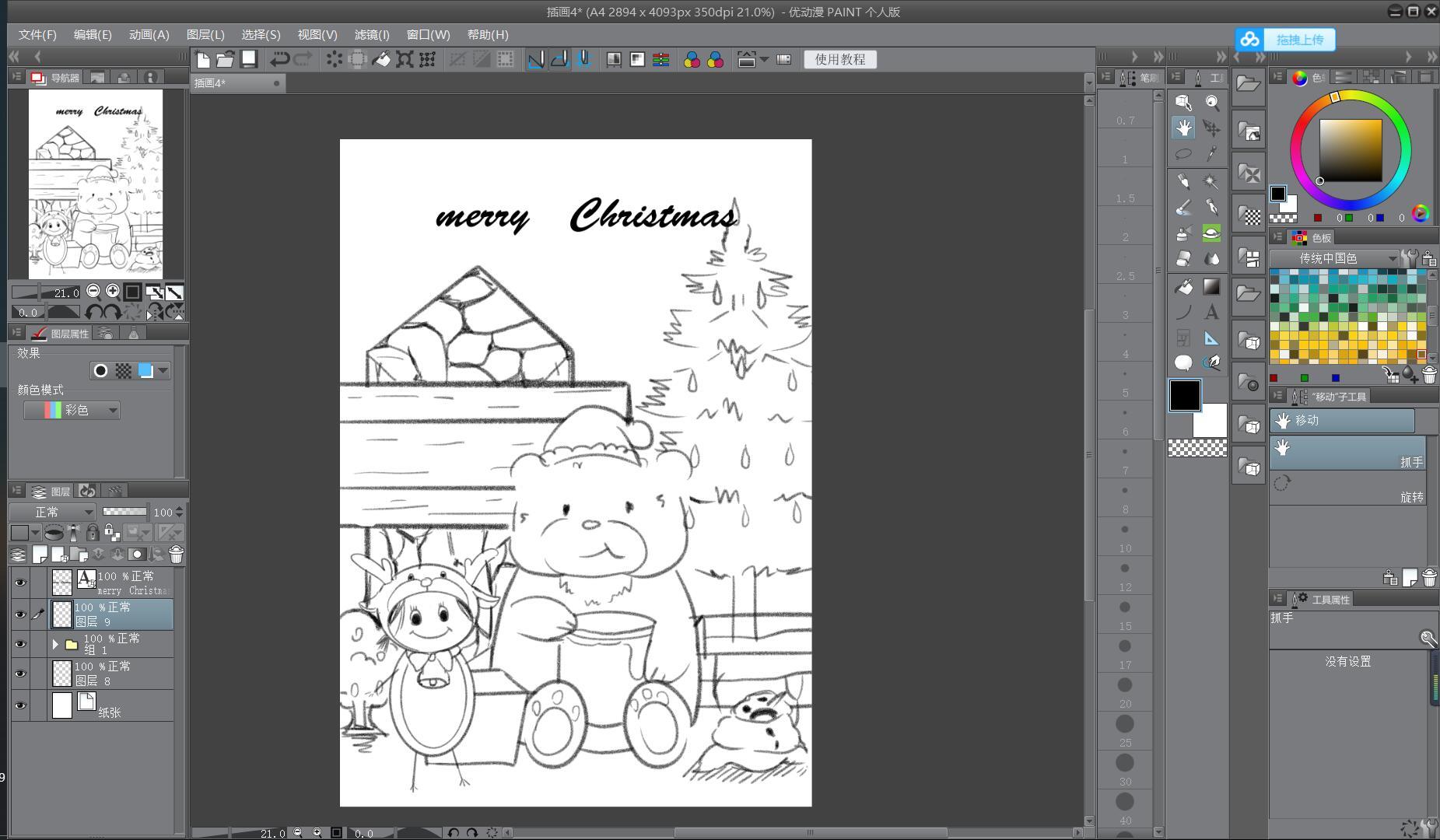Click the 使用教程 button

coord(840,60)
